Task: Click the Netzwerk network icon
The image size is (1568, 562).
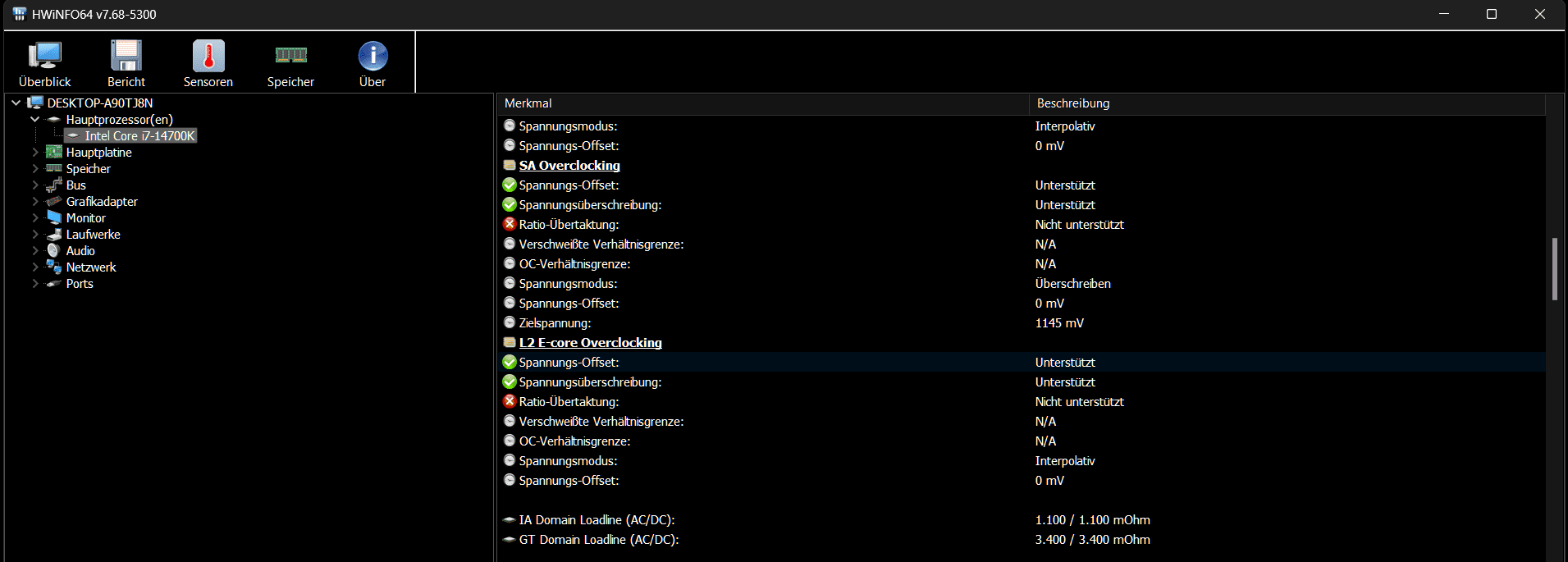Action: pos(54,267)
